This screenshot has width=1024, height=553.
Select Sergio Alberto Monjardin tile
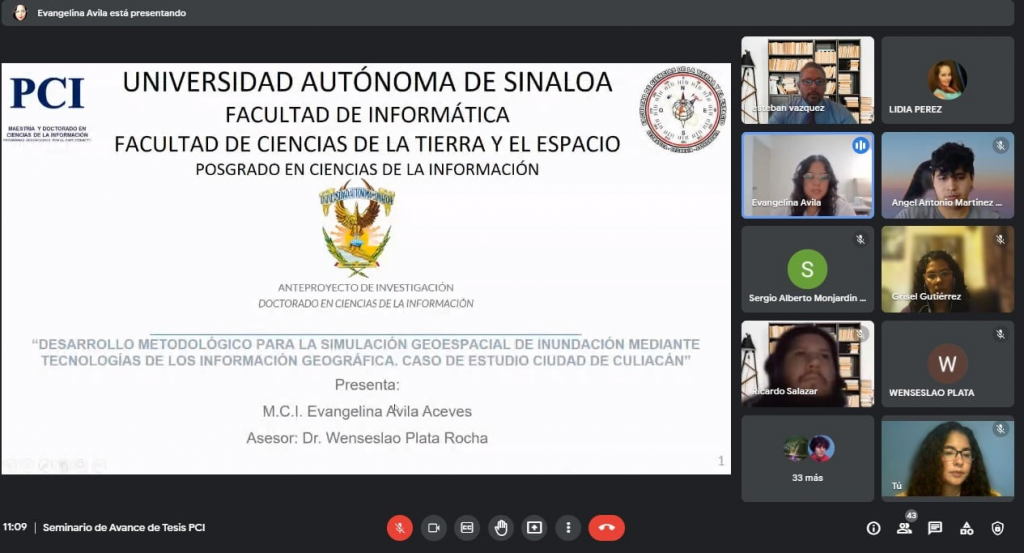click(x=807, y=269)
